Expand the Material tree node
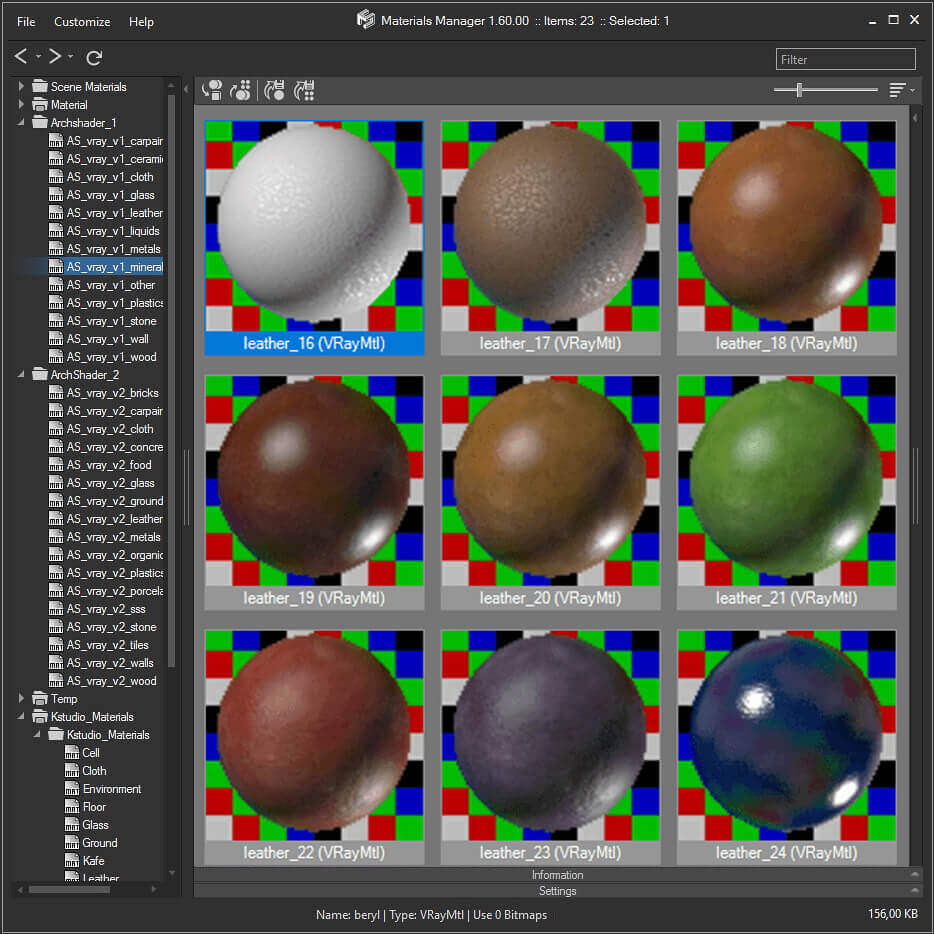Viewport: 934px width, 934px height. (x=21, y=104)
